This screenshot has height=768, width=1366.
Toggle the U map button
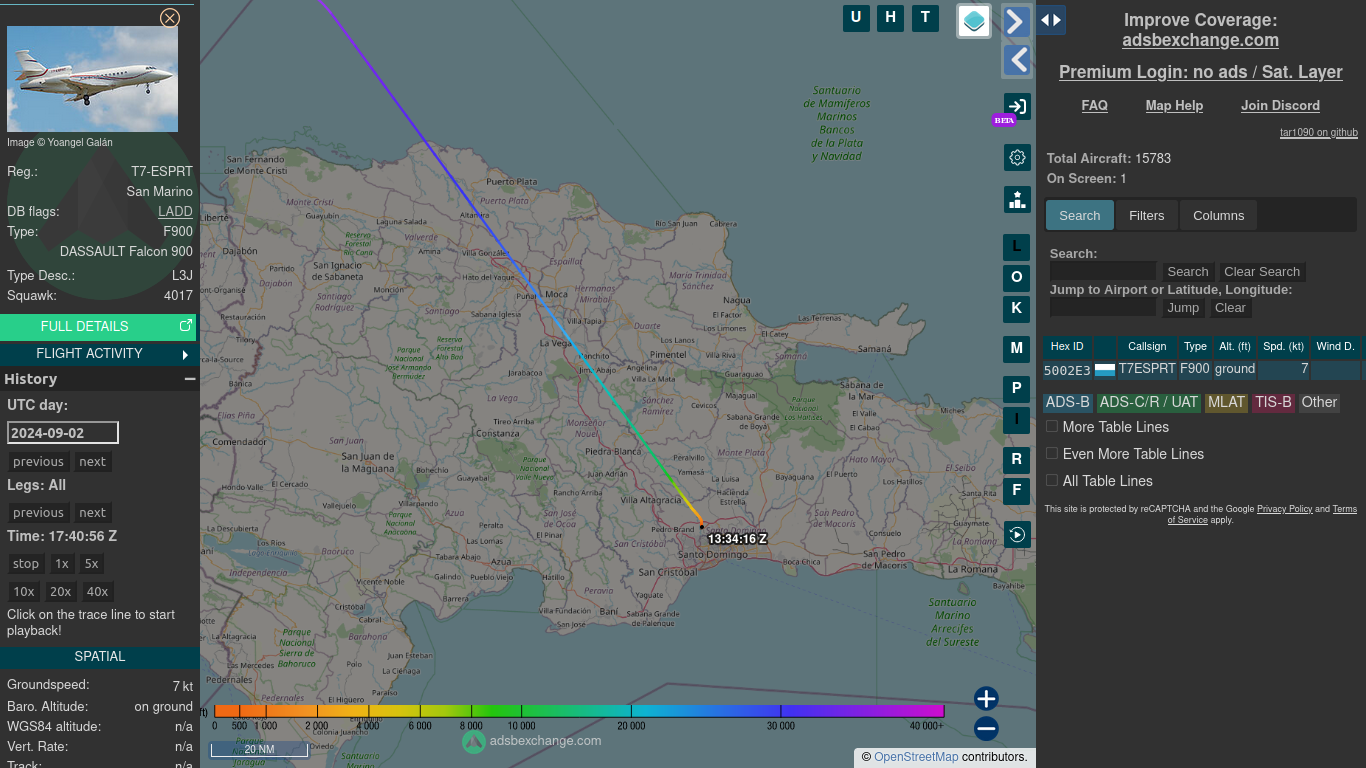click(x=856, y=17)
